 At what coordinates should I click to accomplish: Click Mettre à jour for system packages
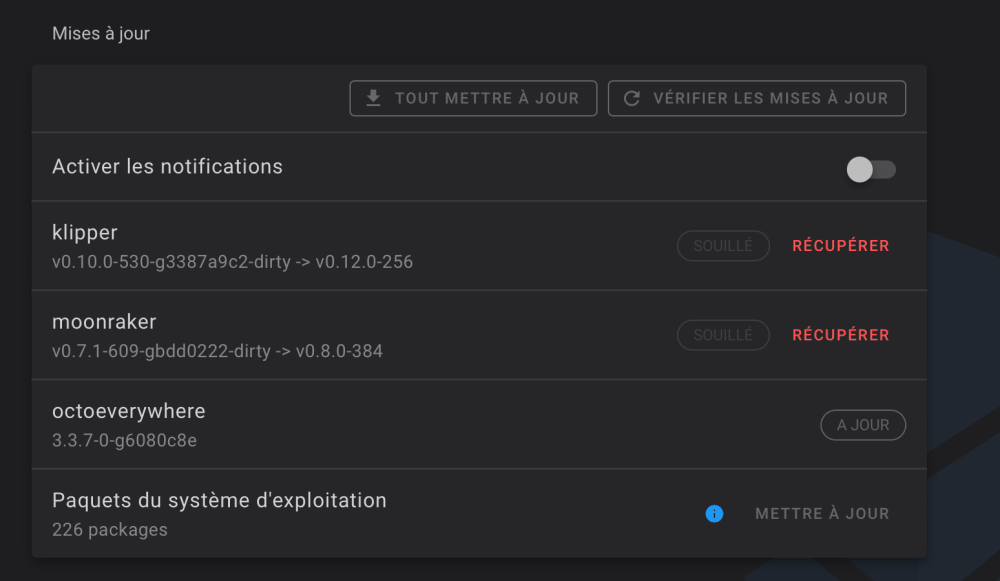(x=822, y=513)
